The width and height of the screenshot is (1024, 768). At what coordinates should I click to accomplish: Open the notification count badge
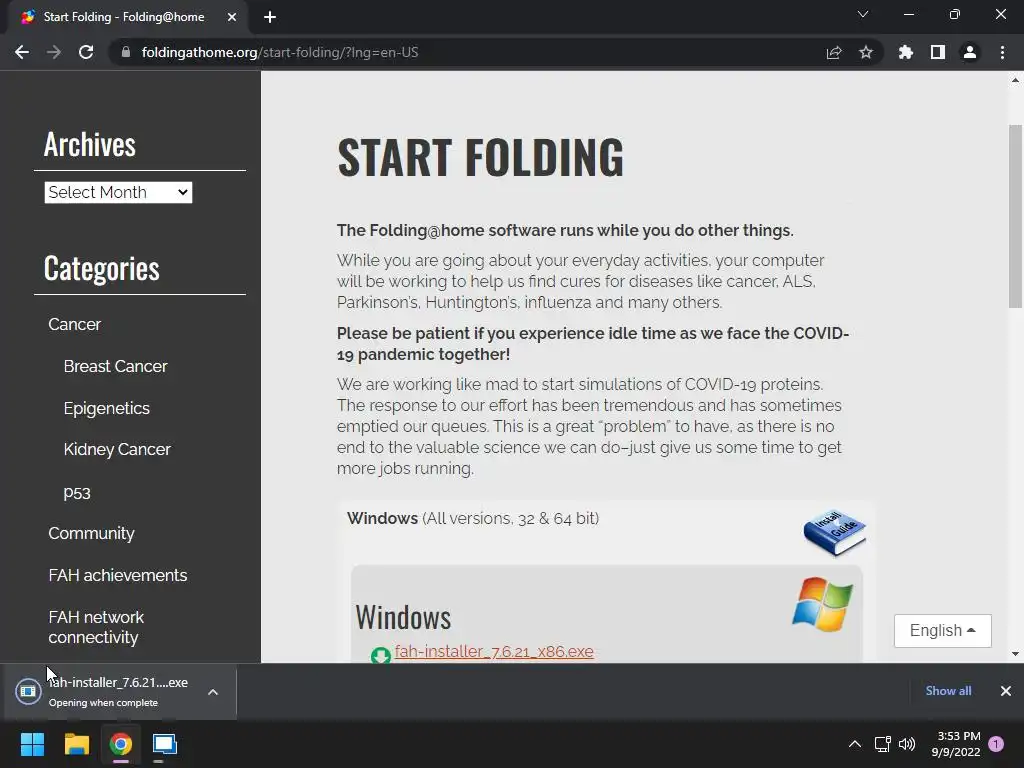point(996,744)
